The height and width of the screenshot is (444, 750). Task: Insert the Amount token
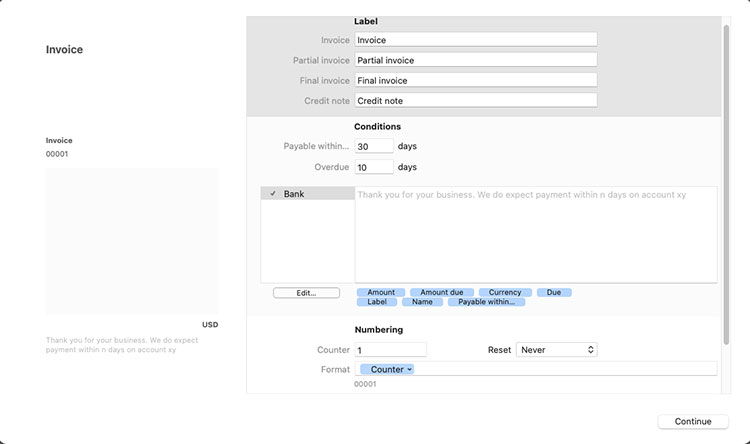tap(381, 292)
